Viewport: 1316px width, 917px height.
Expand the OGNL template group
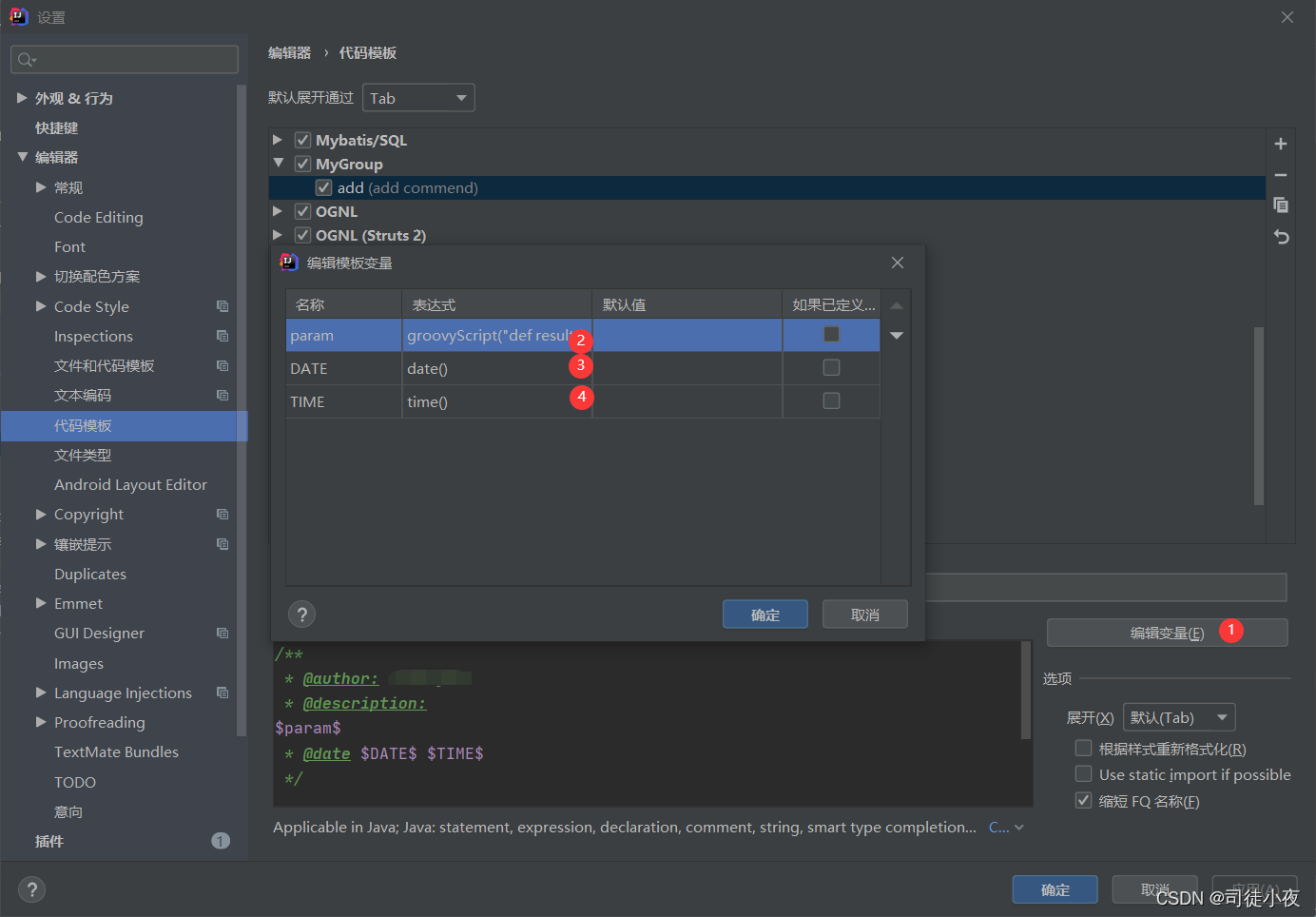click(278, 211)
